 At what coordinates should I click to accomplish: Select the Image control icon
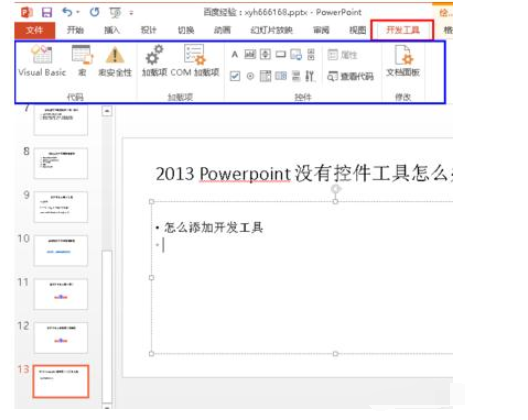[296, 54]
